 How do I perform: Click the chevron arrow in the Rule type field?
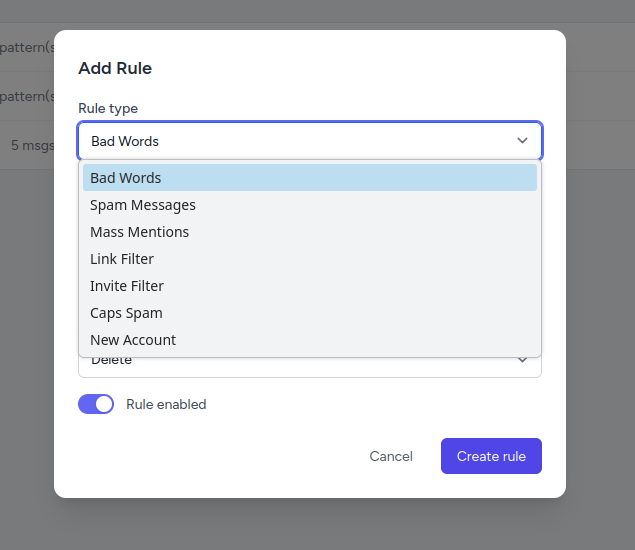click(x=522, y=141)
